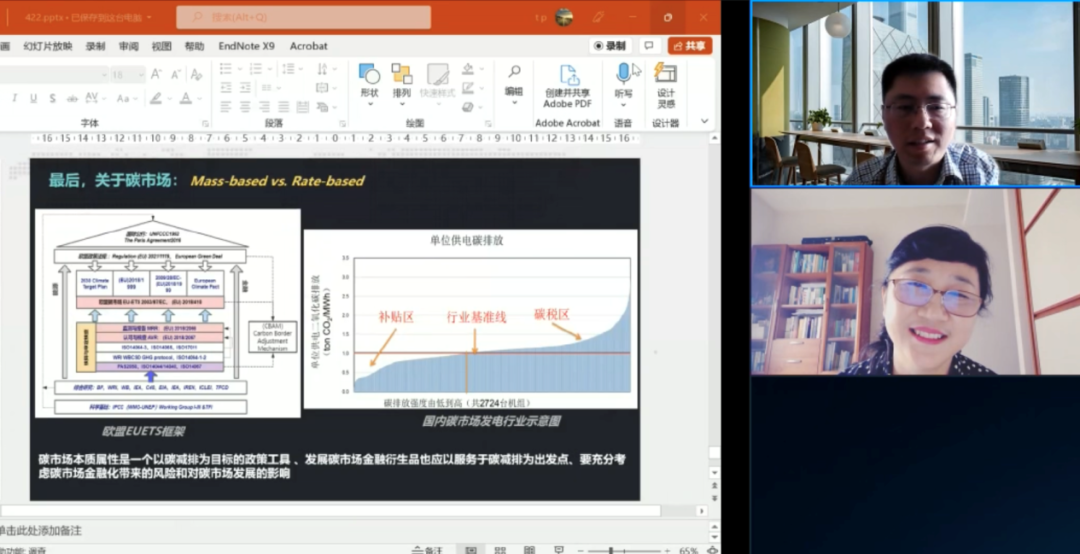The width and height of the screenshot is (1080, 554).
Task: Click 创建并共享 Adobe PDF
Action: 567,86
